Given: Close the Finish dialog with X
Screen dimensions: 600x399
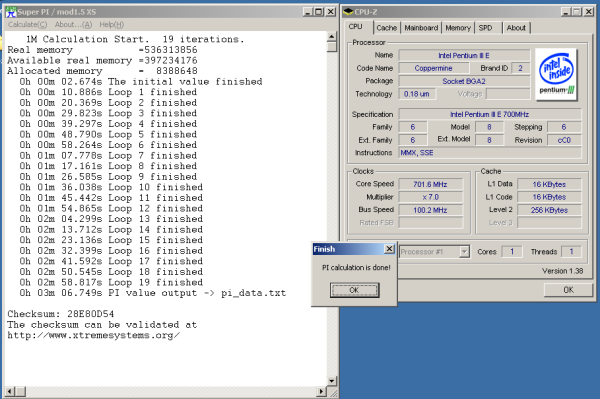Looking at the screenshot, I should [389, 249].
